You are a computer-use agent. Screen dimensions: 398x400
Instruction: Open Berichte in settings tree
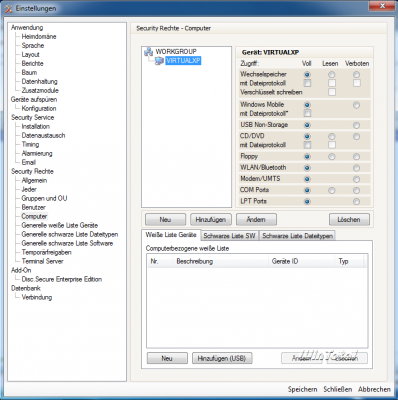[x=32, y=64]
